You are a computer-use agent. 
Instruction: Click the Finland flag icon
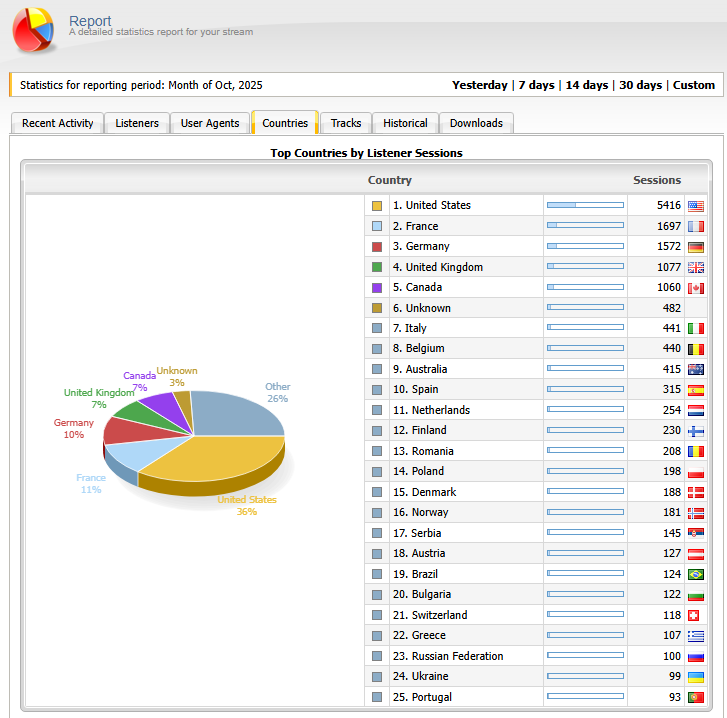696,431
